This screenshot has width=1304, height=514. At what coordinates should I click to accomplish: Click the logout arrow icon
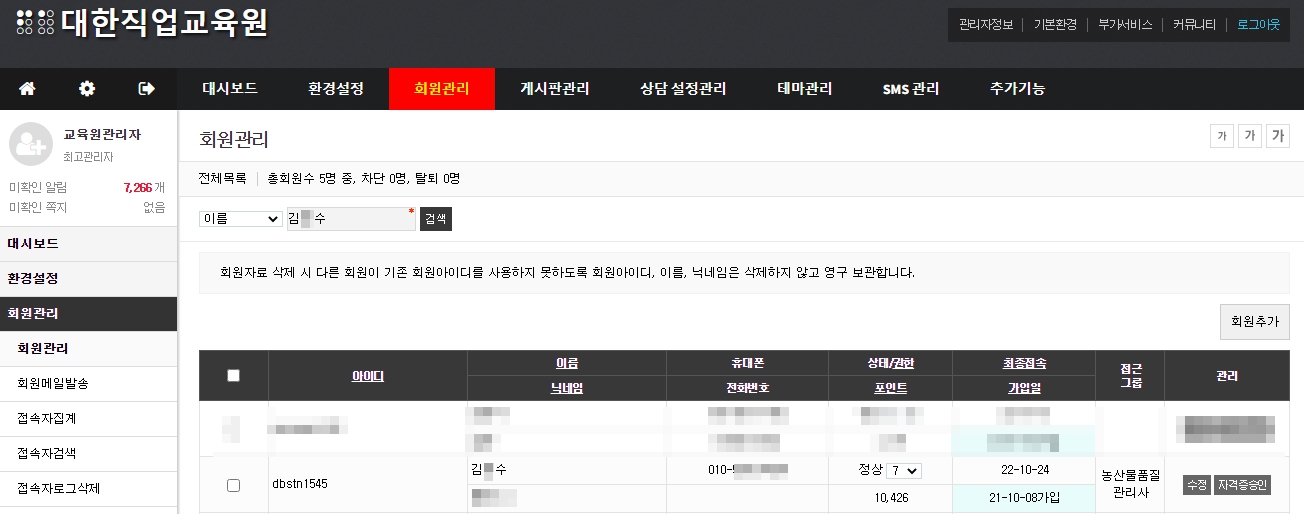(146, 89)
